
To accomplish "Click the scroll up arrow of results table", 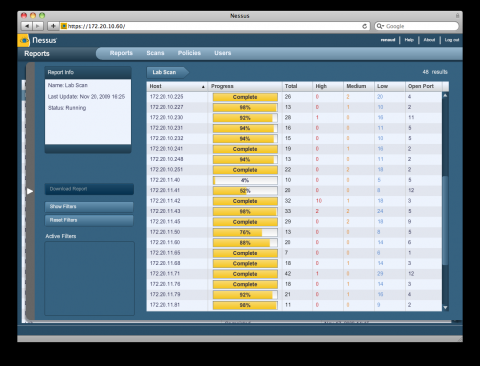I will (x=445, y=95).
